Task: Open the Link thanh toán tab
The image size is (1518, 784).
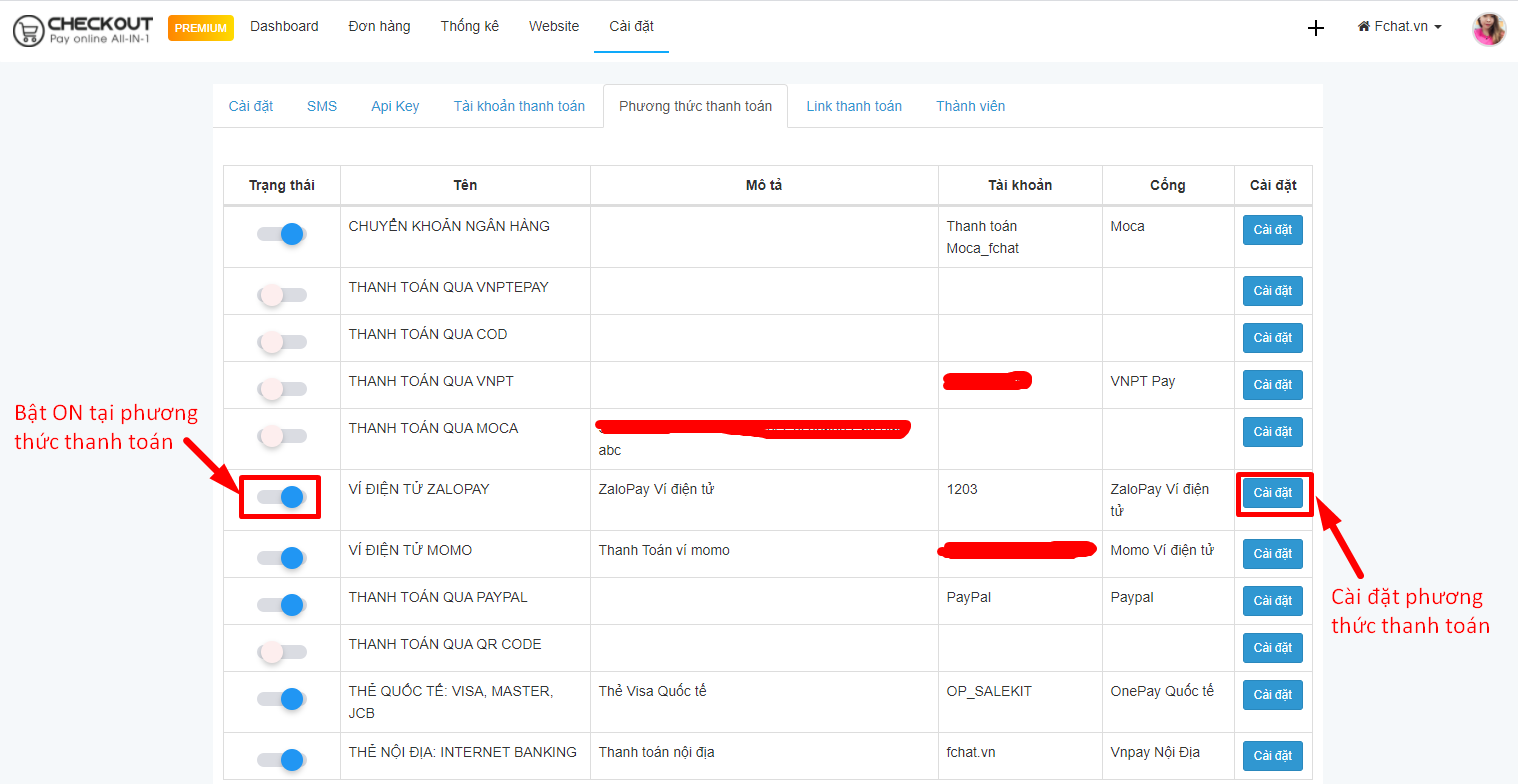Action: 854,106
